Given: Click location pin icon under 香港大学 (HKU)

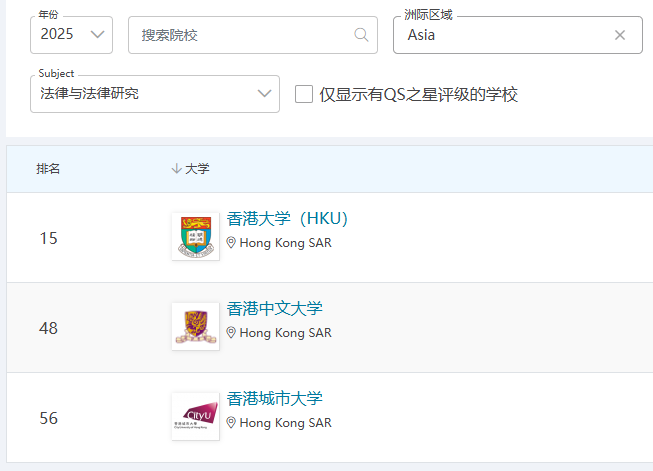Looking at the screenshot, I should (x=232, y=243).
